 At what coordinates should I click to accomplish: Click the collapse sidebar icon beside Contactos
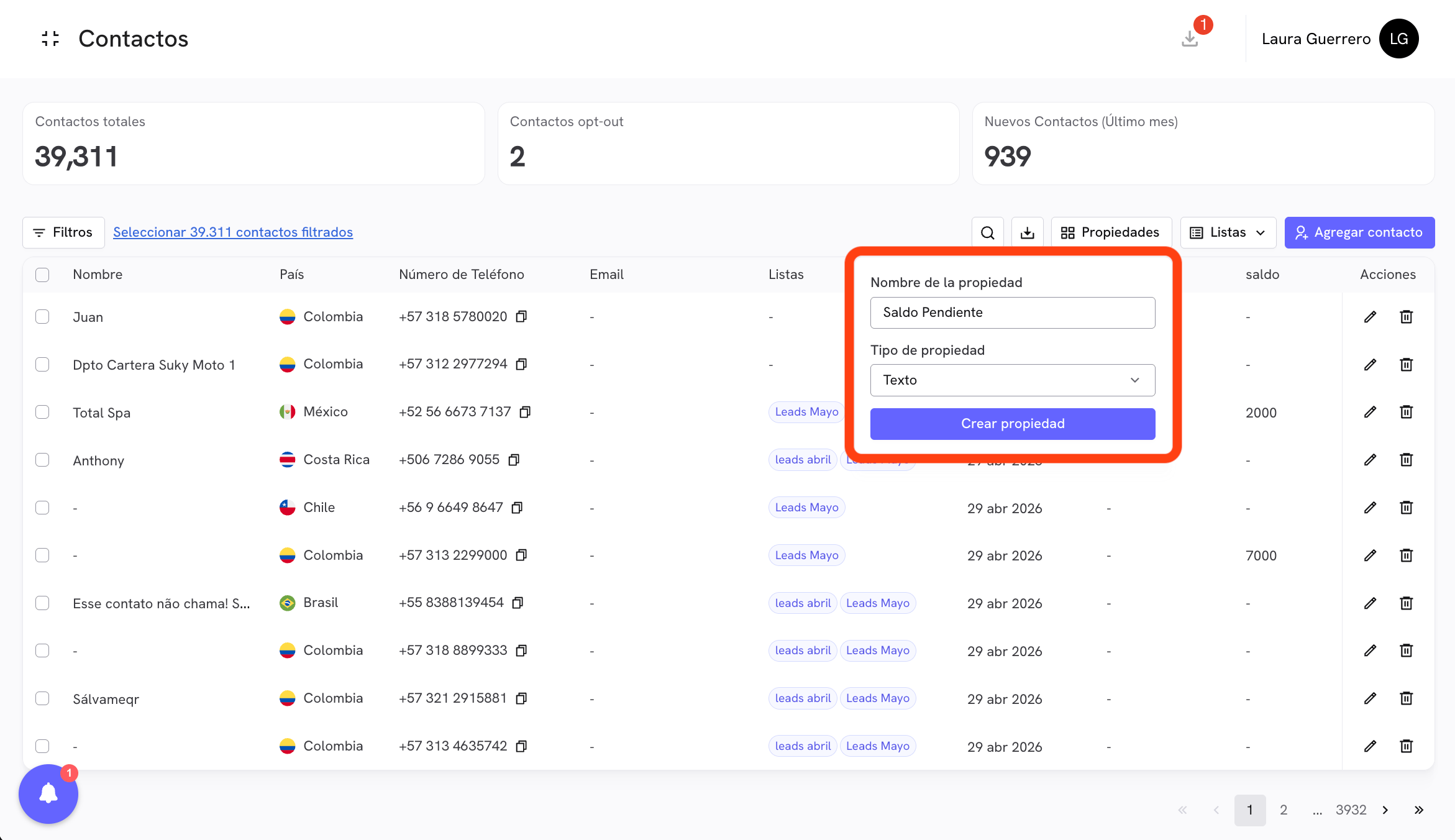pos(50,39)
